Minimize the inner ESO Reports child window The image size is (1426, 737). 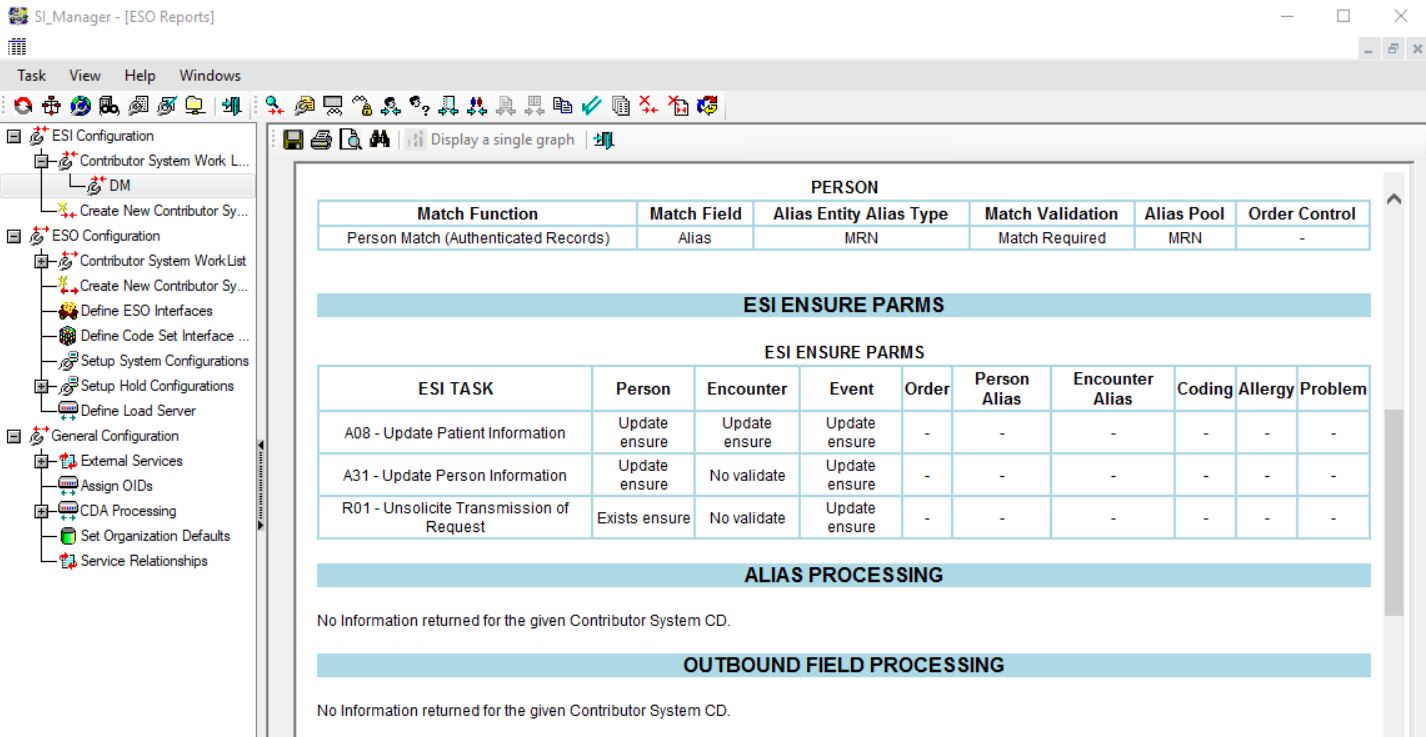tap(1369, 48)
